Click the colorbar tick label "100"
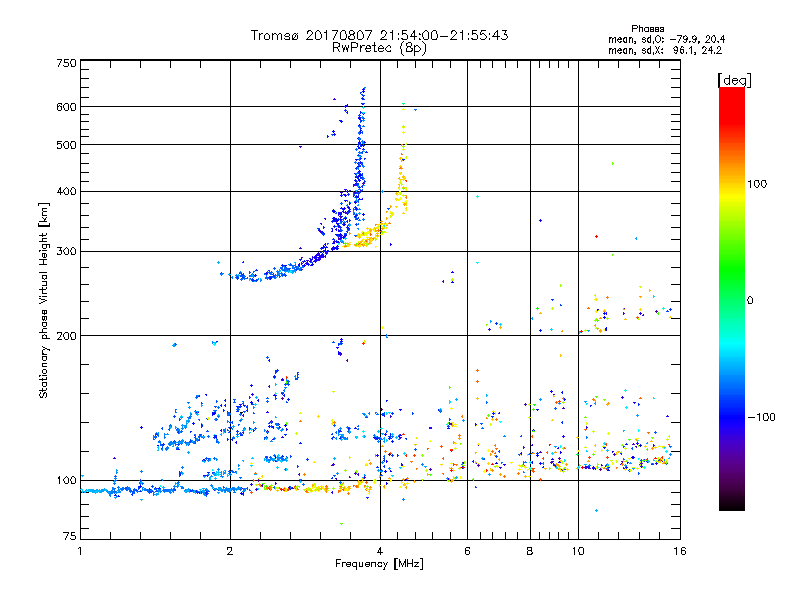Image resolution: width=800 pixels, height=600 pixels. (x=757, y=184)
